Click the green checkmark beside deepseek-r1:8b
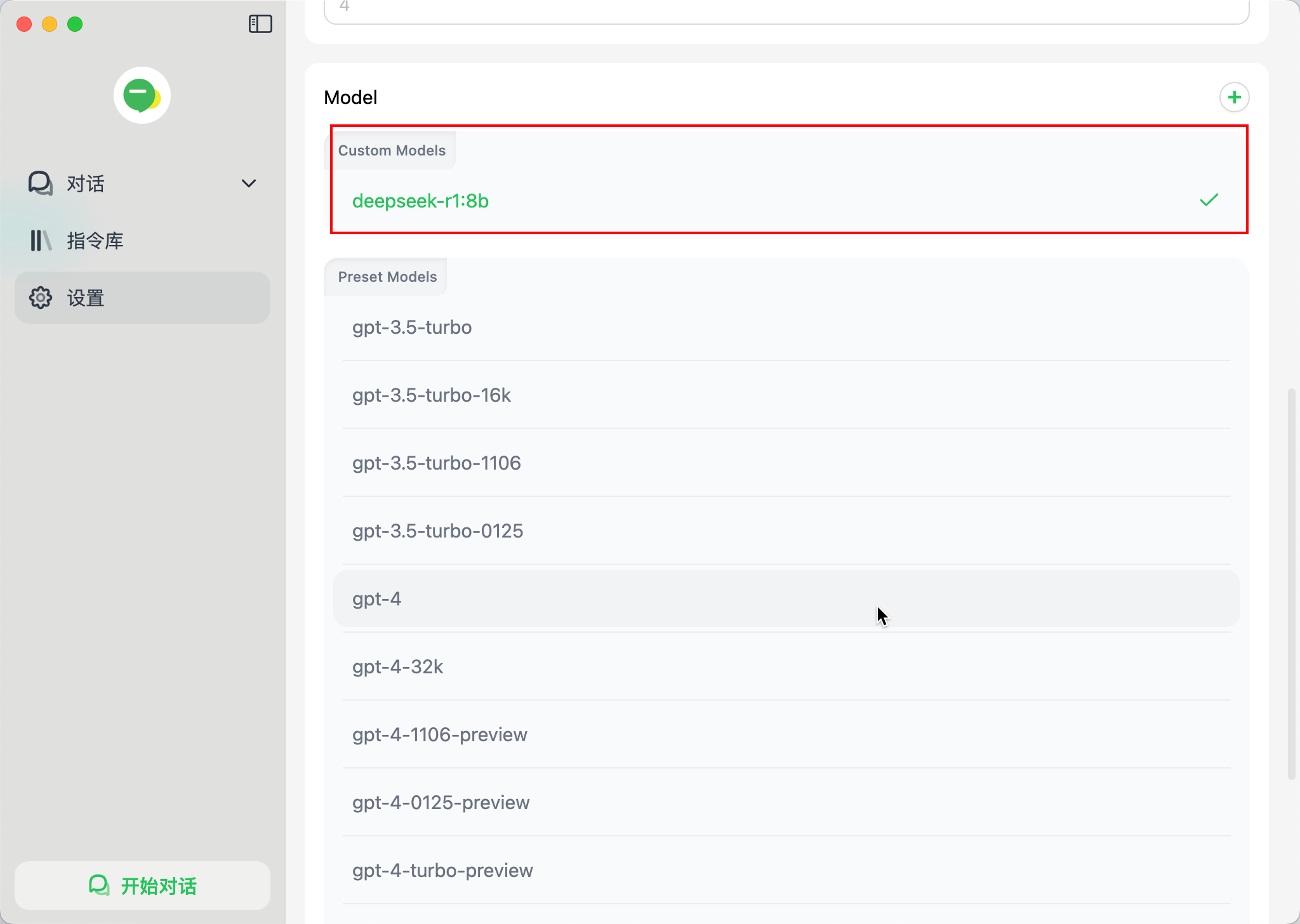 [1209, 200]
